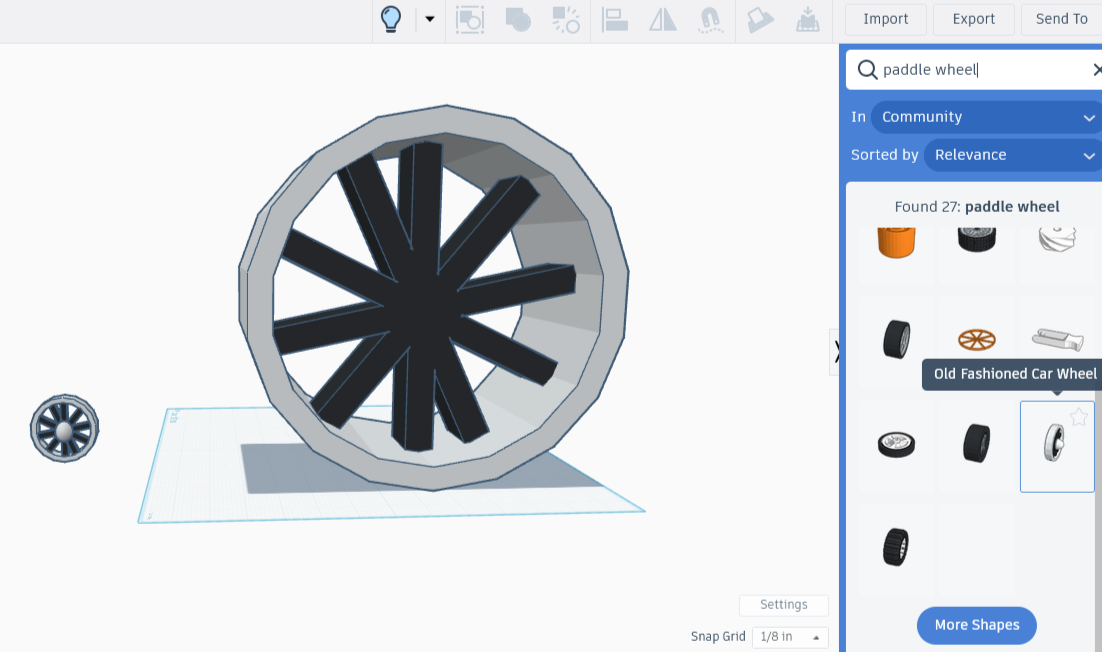Click the Group shapes toolbar icon

coord(469,20)
